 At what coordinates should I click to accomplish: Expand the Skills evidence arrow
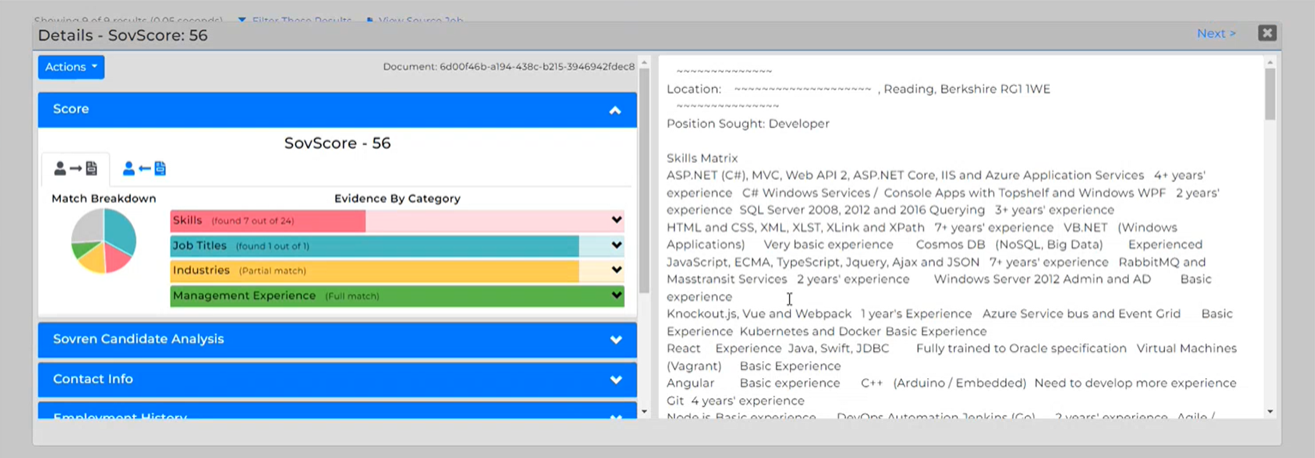pyautogui.click(x=616, y=220)
